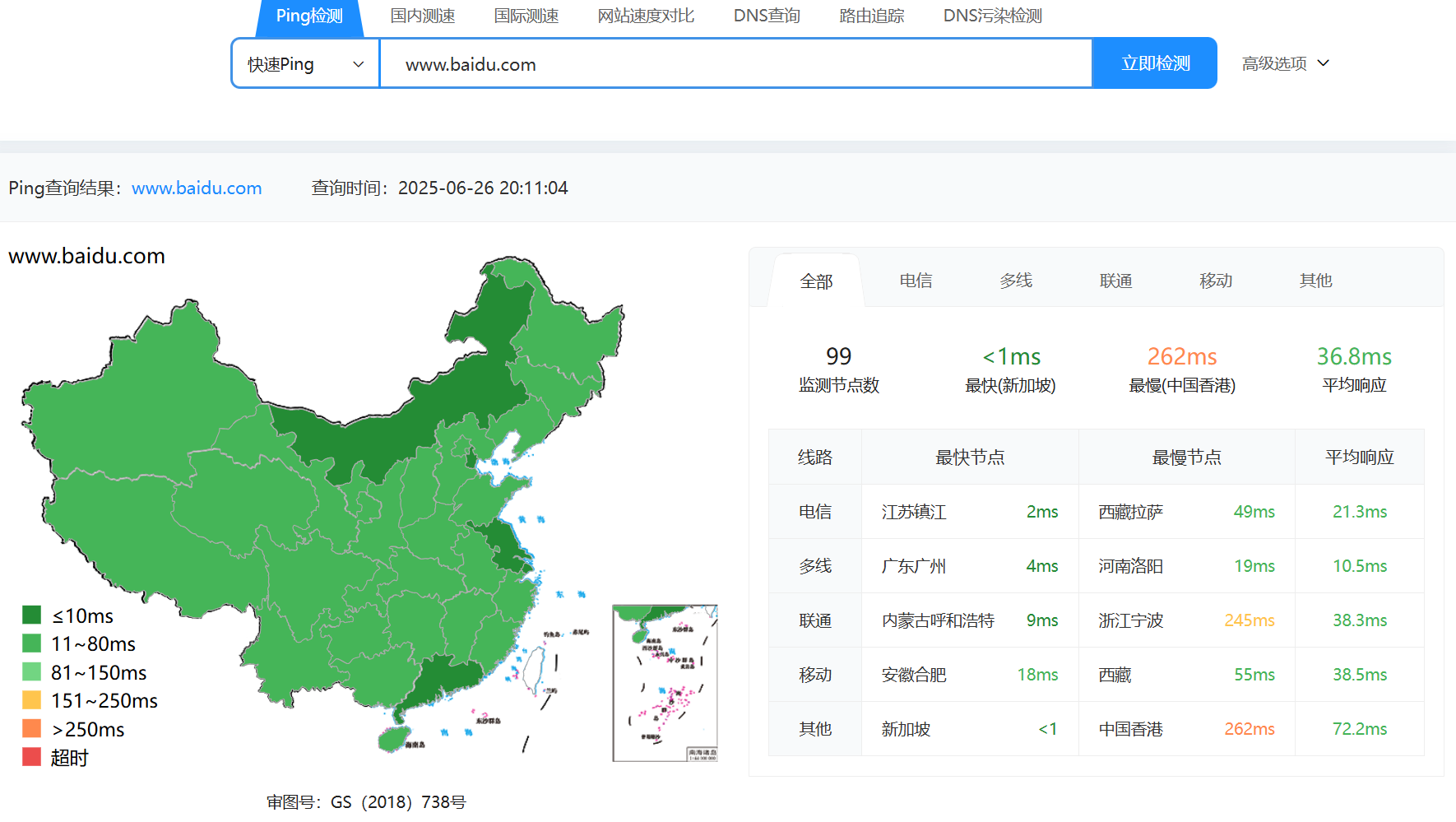Go to 网站速度对比 tab
1456x822 pixels.
pyautogui.click(x=646, y=16)
